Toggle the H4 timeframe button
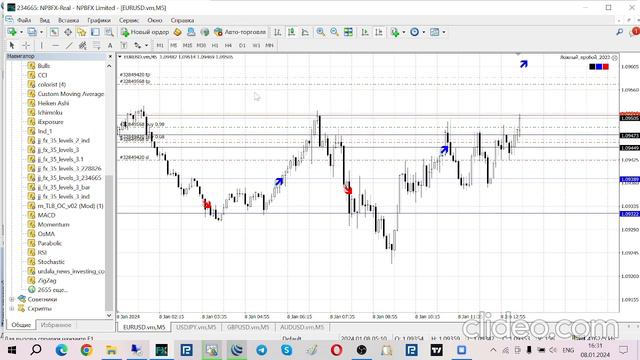The image size is (640, 360). pos(228,45)
